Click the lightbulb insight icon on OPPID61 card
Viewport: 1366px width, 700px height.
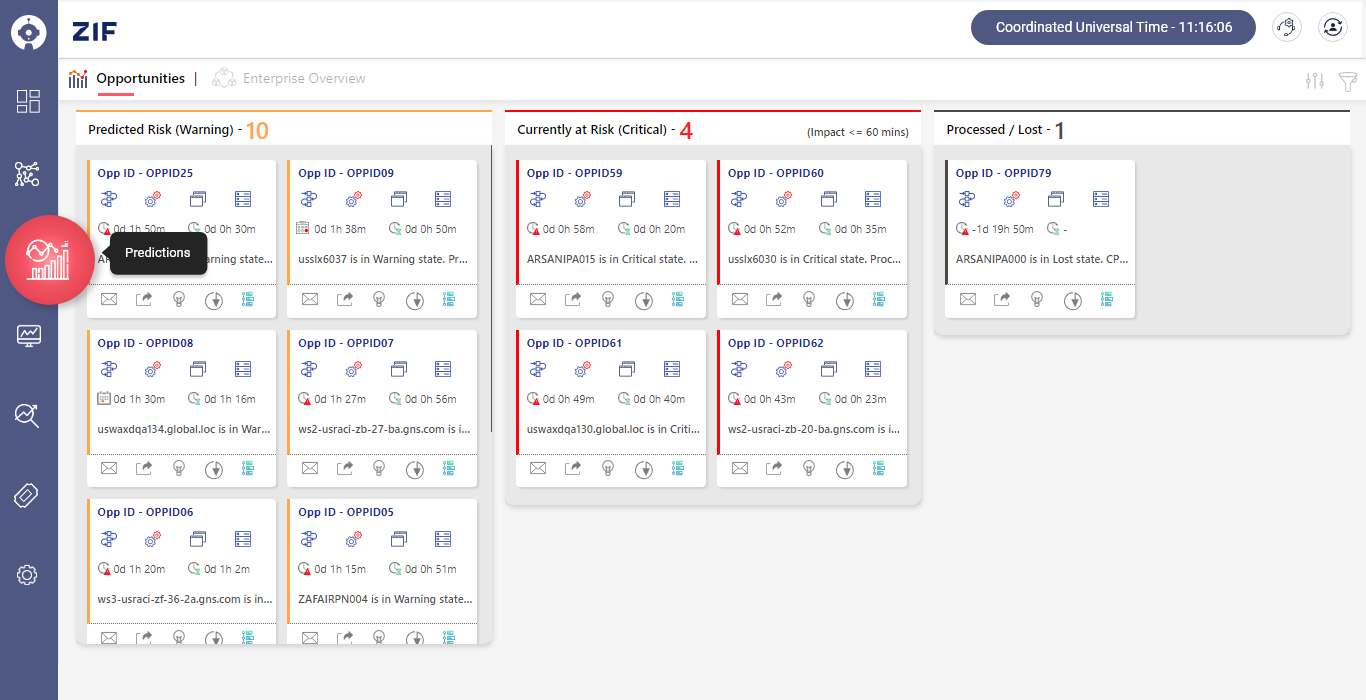[x=608, y=467]
